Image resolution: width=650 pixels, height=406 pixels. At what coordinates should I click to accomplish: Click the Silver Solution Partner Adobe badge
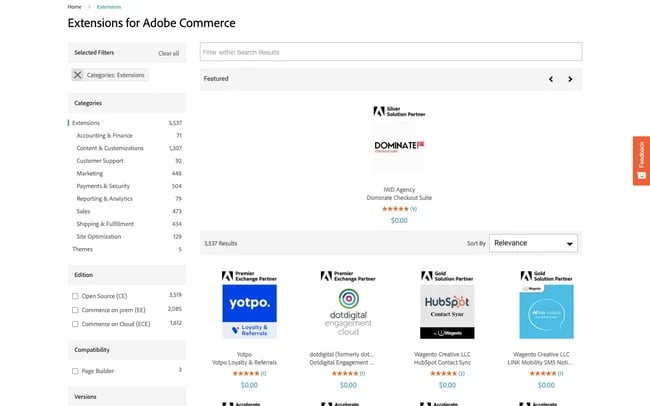[x=399, y=112]
